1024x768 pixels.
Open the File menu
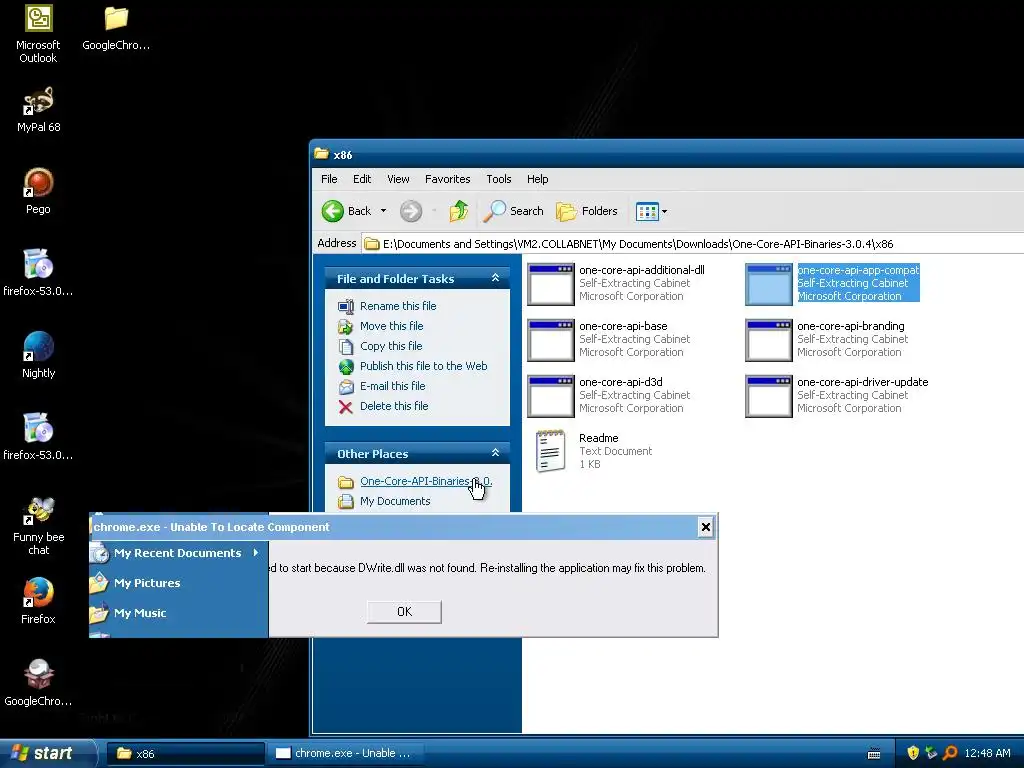click(x=329, y=179)
